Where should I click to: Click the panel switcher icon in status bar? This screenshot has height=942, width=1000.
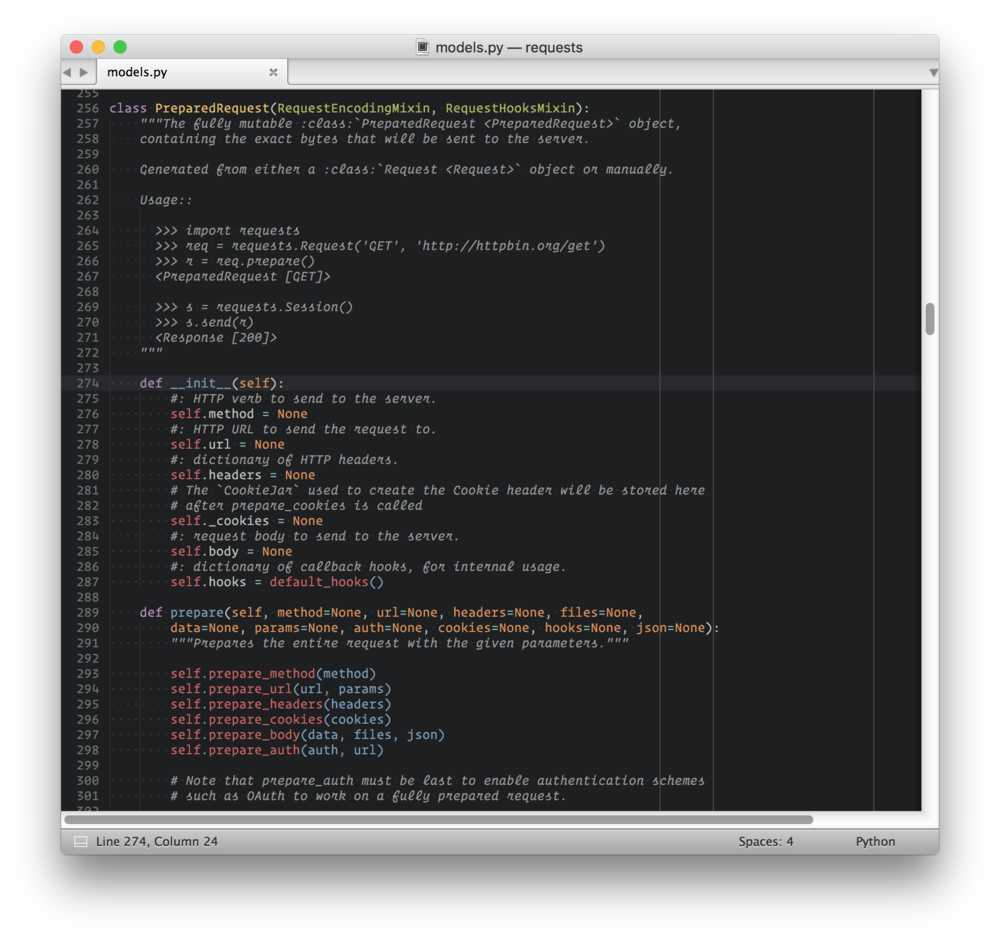coord(81,842)
